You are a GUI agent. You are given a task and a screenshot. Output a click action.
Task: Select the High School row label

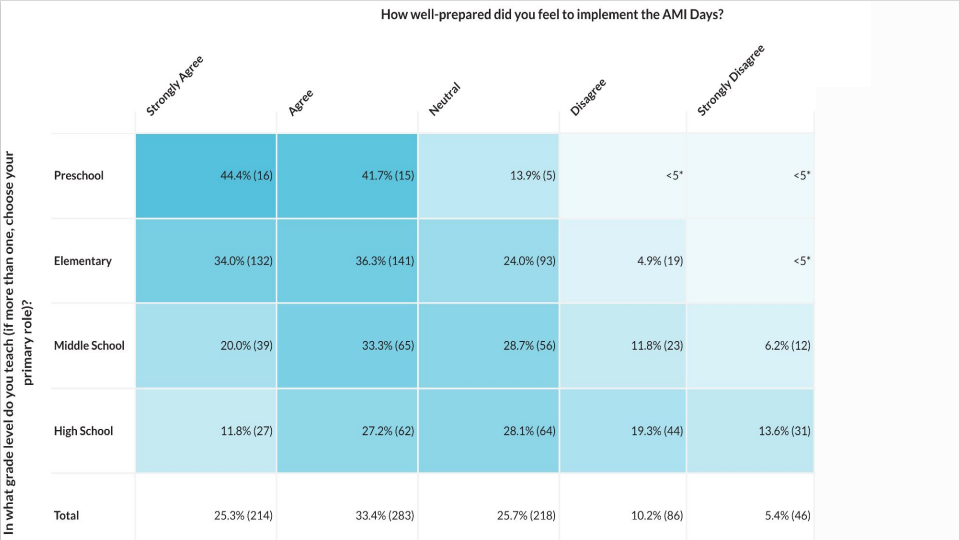(83, 431)
